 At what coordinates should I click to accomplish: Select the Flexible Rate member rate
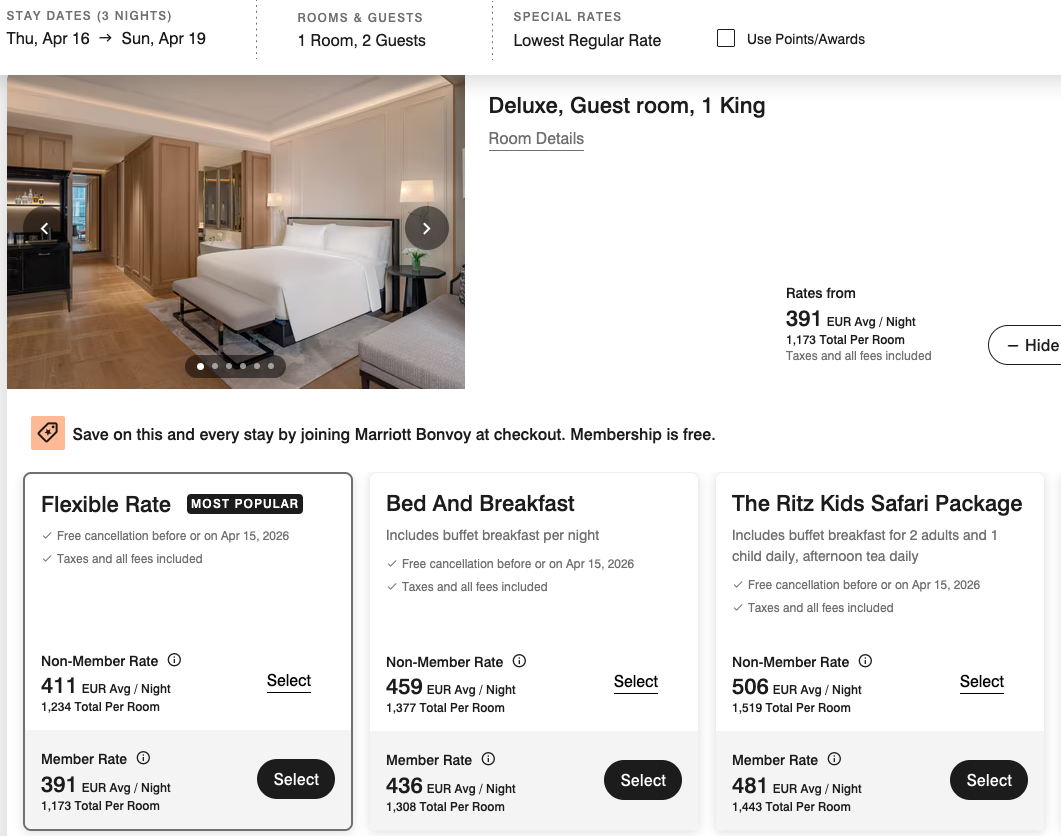pos(296,779)
